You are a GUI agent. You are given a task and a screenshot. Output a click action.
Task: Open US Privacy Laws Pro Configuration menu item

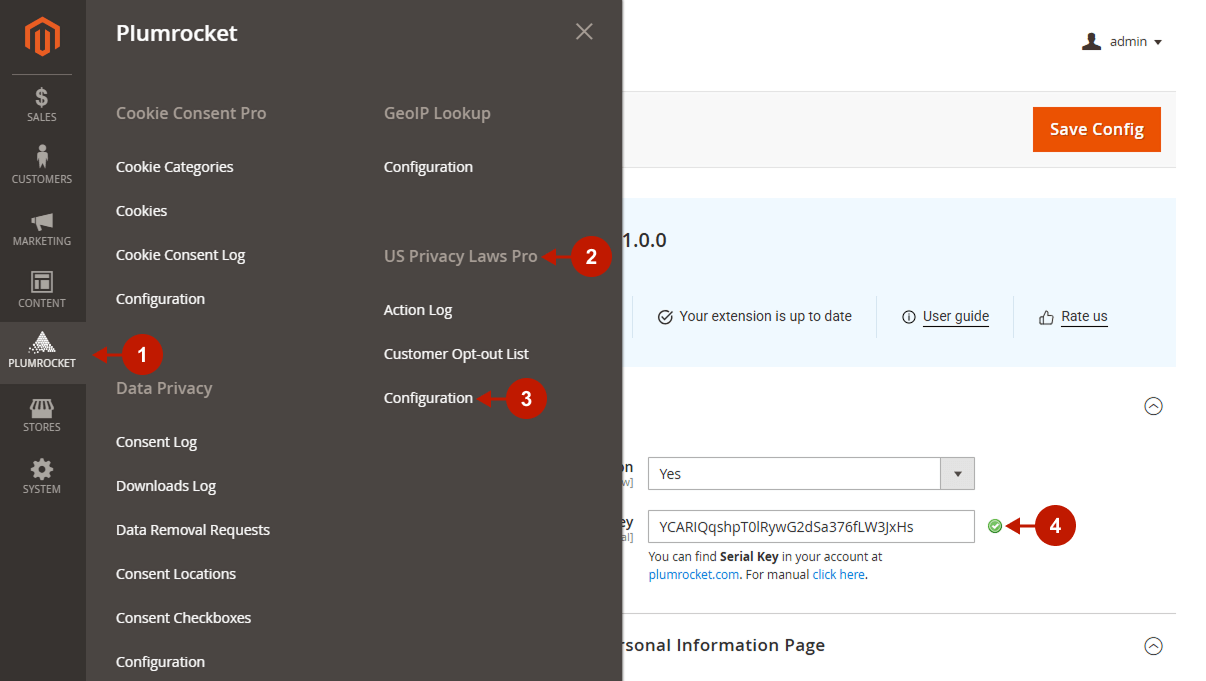[428, 397]
